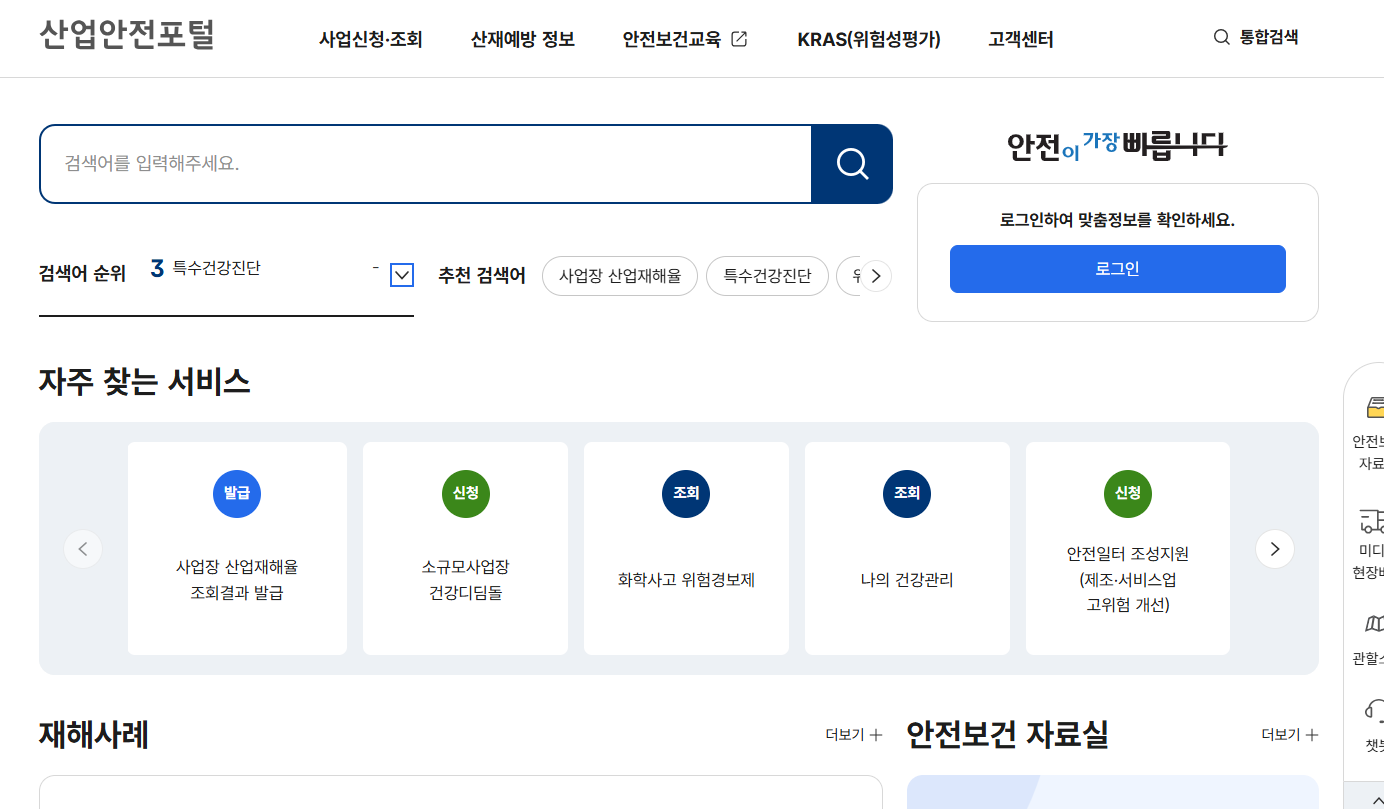Open the 사업신청·조회 menu

pos(371,40)
